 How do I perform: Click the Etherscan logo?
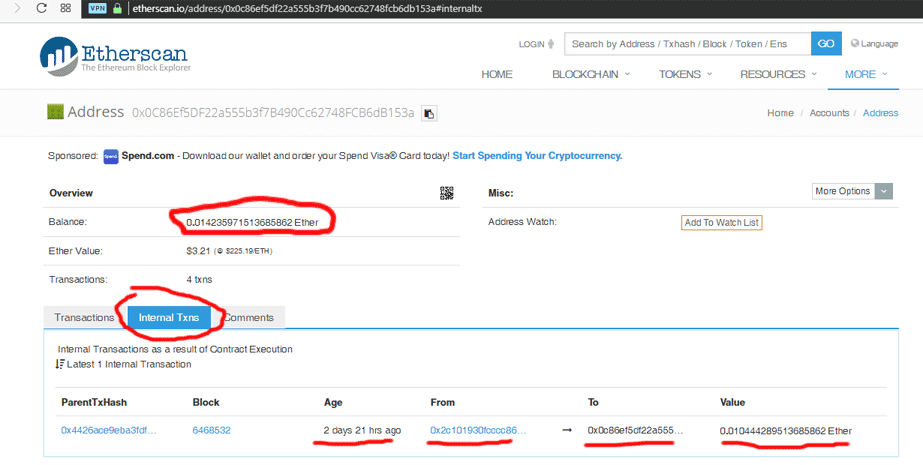(x=115, y=56)
